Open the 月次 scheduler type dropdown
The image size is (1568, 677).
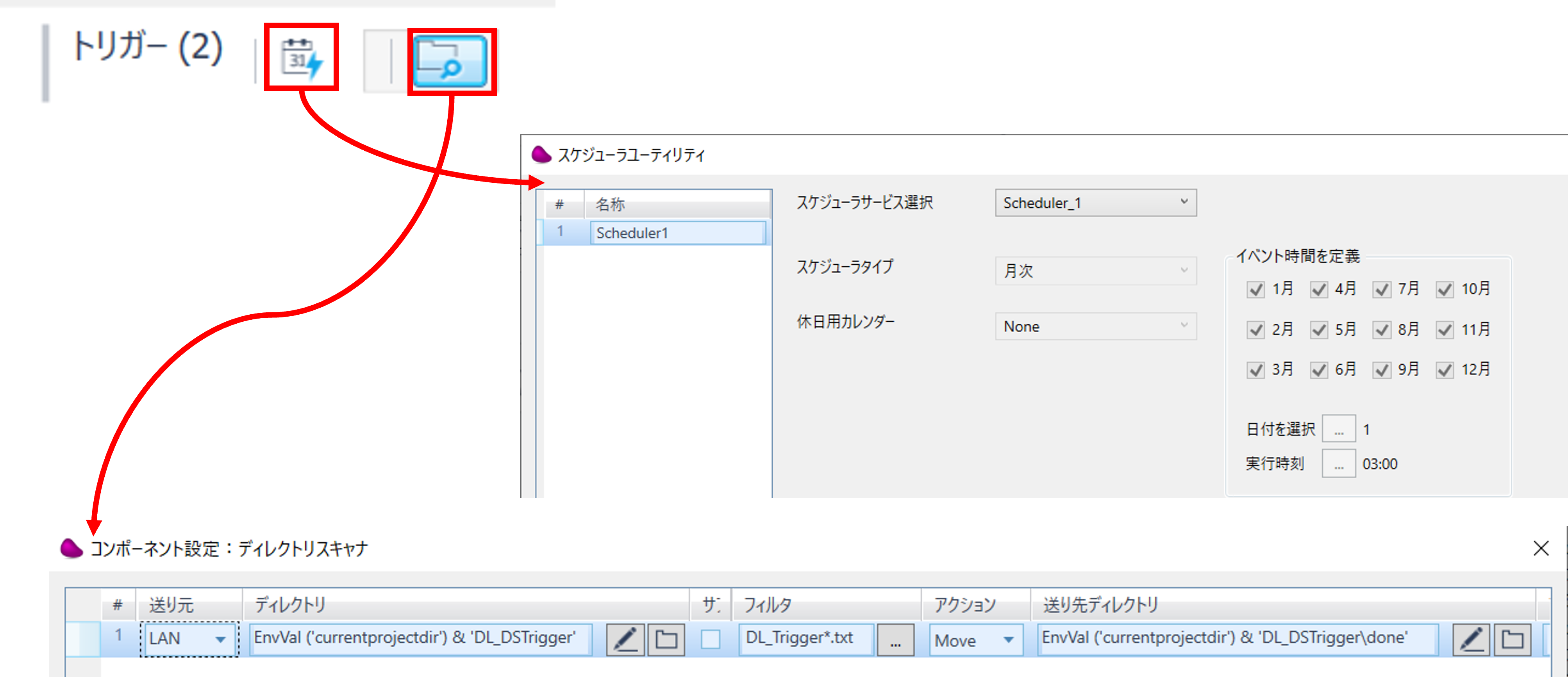pos(1096,271)
